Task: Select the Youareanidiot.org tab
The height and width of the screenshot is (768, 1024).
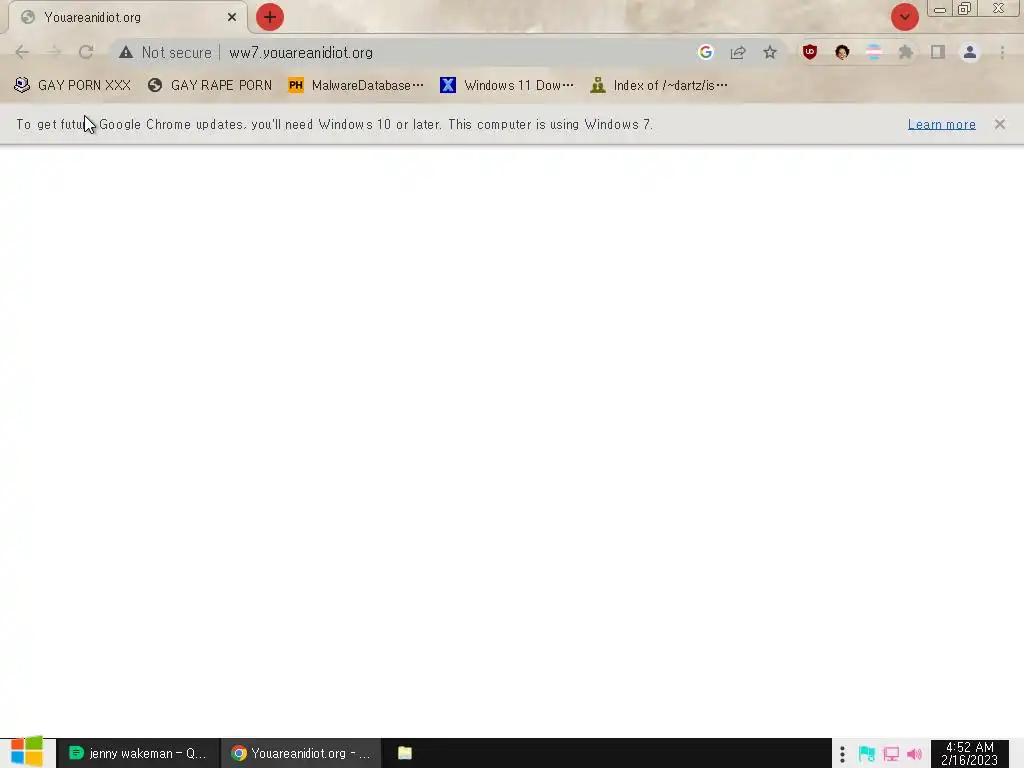Action: pos(128,18)
